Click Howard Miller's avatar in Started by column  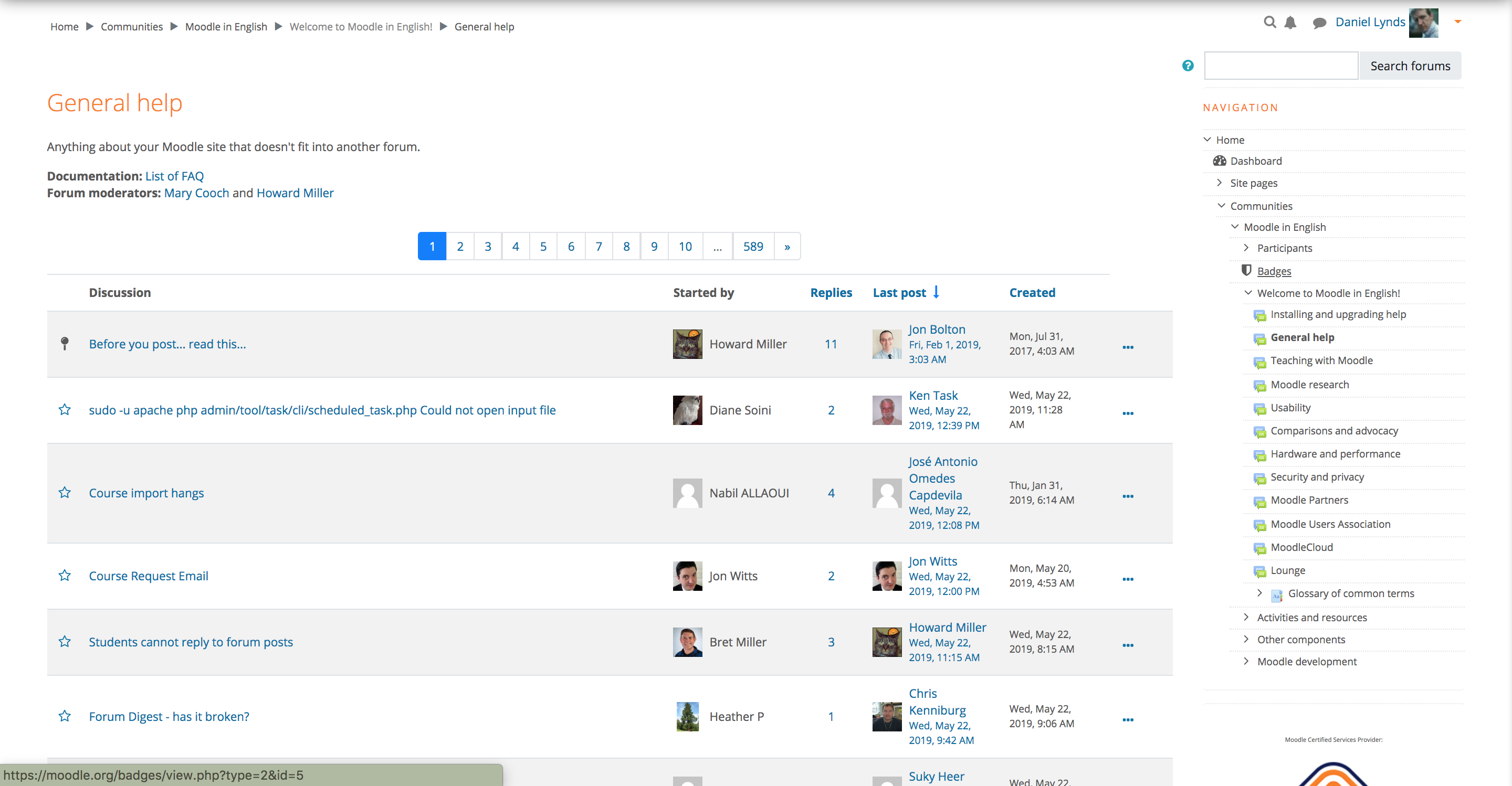(x=687, y=344)
